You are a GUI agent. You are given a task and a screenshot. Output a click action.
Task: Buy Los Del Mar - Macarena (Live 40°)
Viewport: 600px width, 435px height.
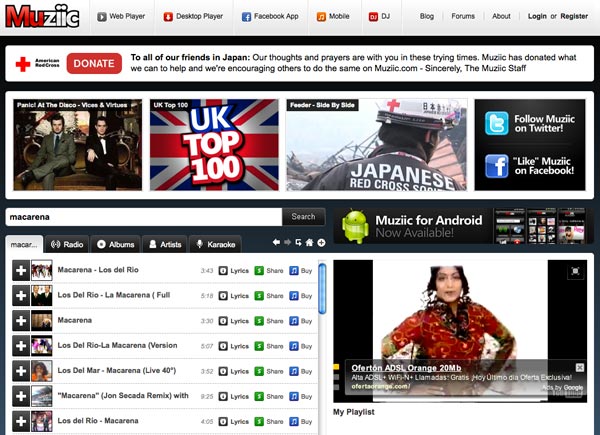pyautogui.click(x=301, y=371)
